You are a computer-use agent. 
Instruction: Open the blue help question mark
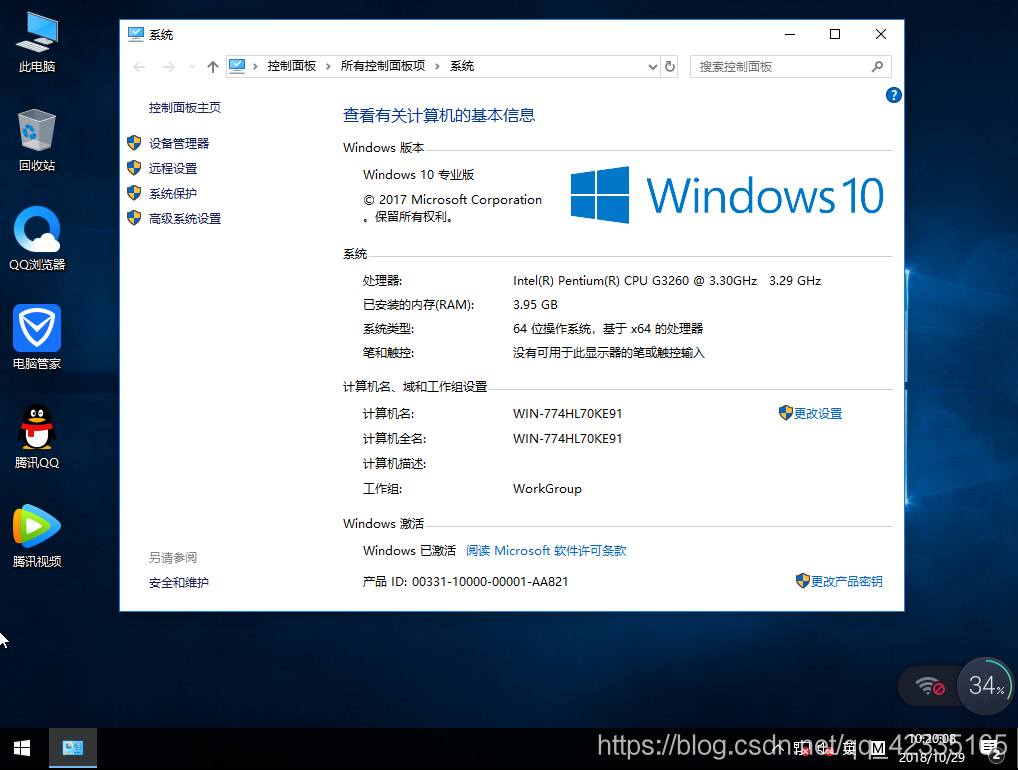(x=893, y=95)
